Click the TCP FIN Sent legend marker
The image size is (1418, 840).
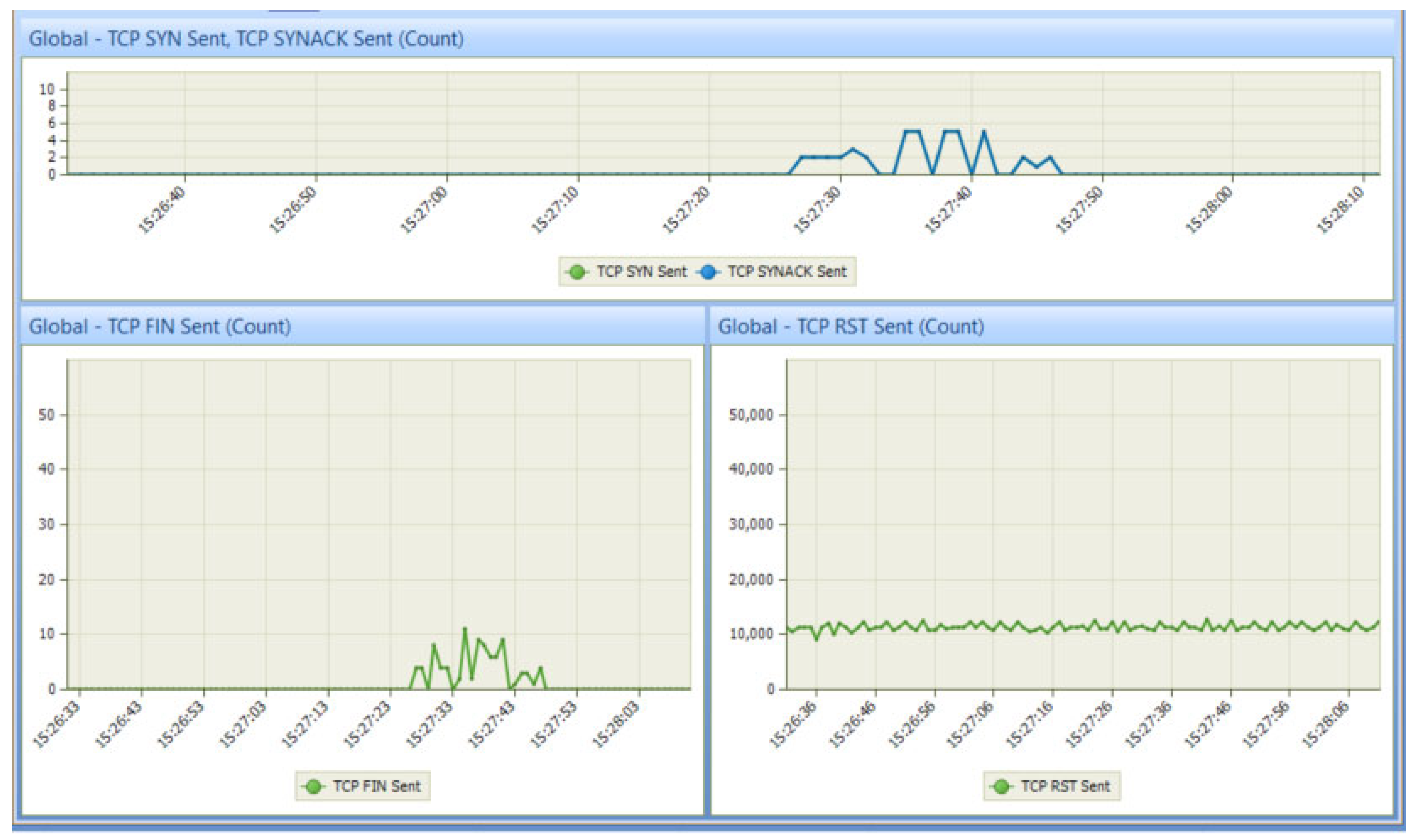313,786
